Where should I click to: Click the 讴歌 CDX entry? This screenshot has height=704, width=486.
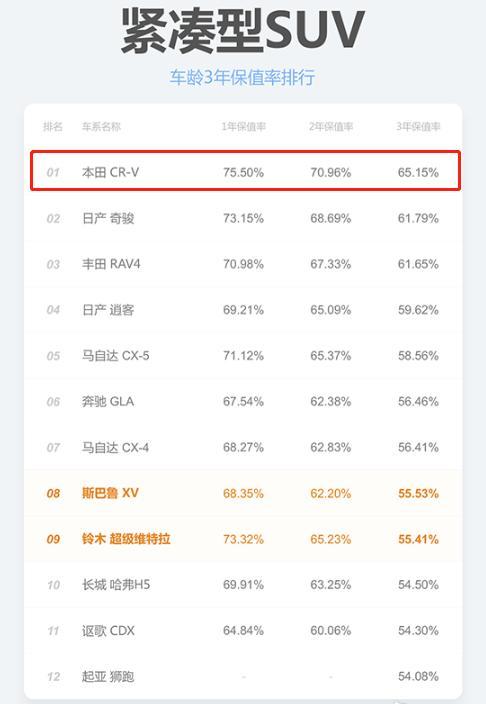[x=108, y=630]
